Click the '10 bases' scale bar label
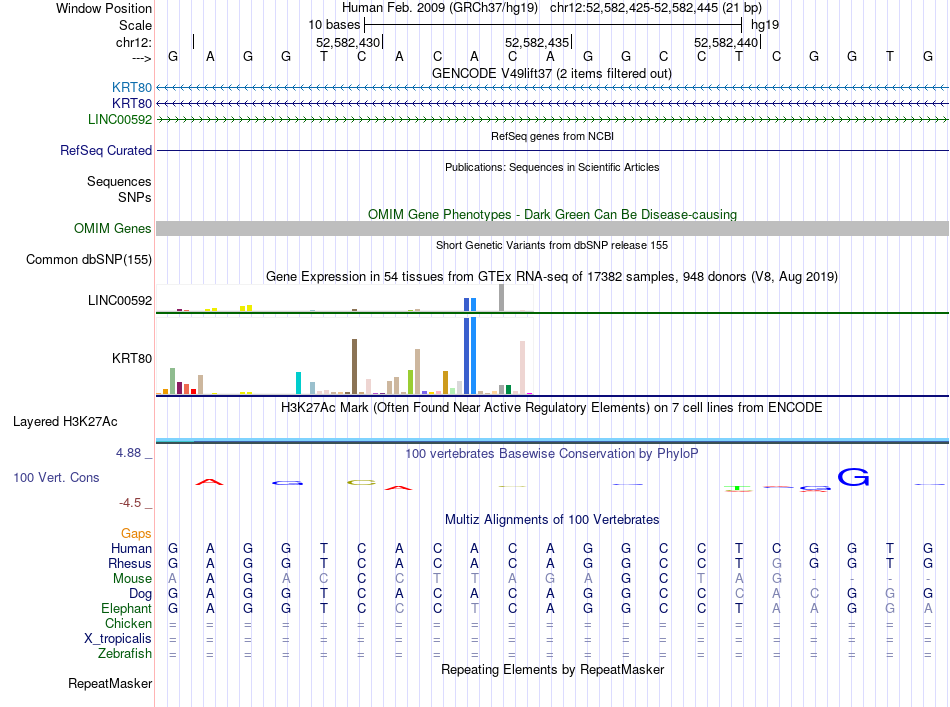This screenshot has height=707, width=950. [334, 25]
